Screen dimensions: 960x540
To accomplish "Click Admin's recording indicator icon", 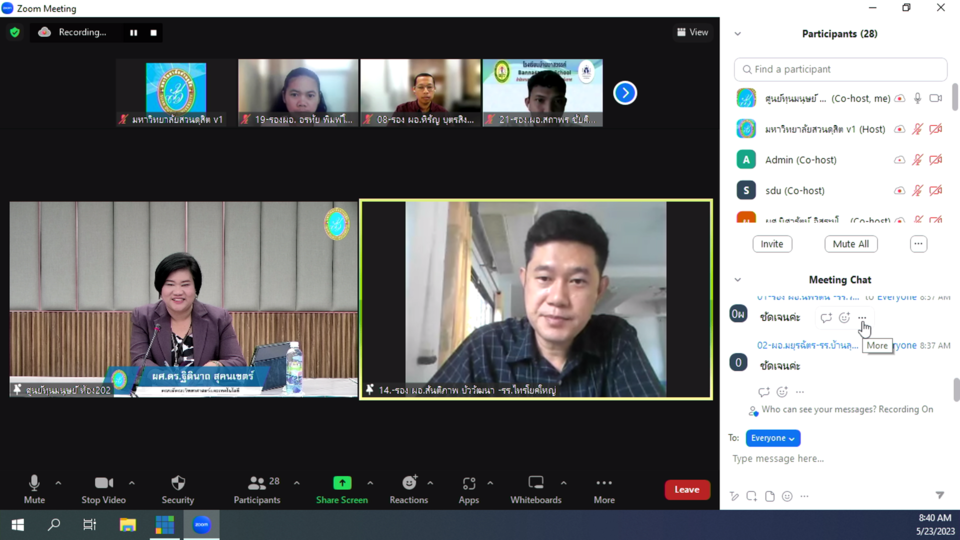I will point(899,160).
